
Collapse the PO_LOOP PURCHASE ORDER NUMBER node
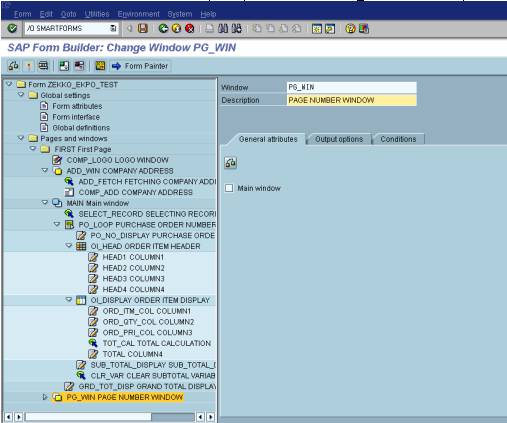coord(57,224)
